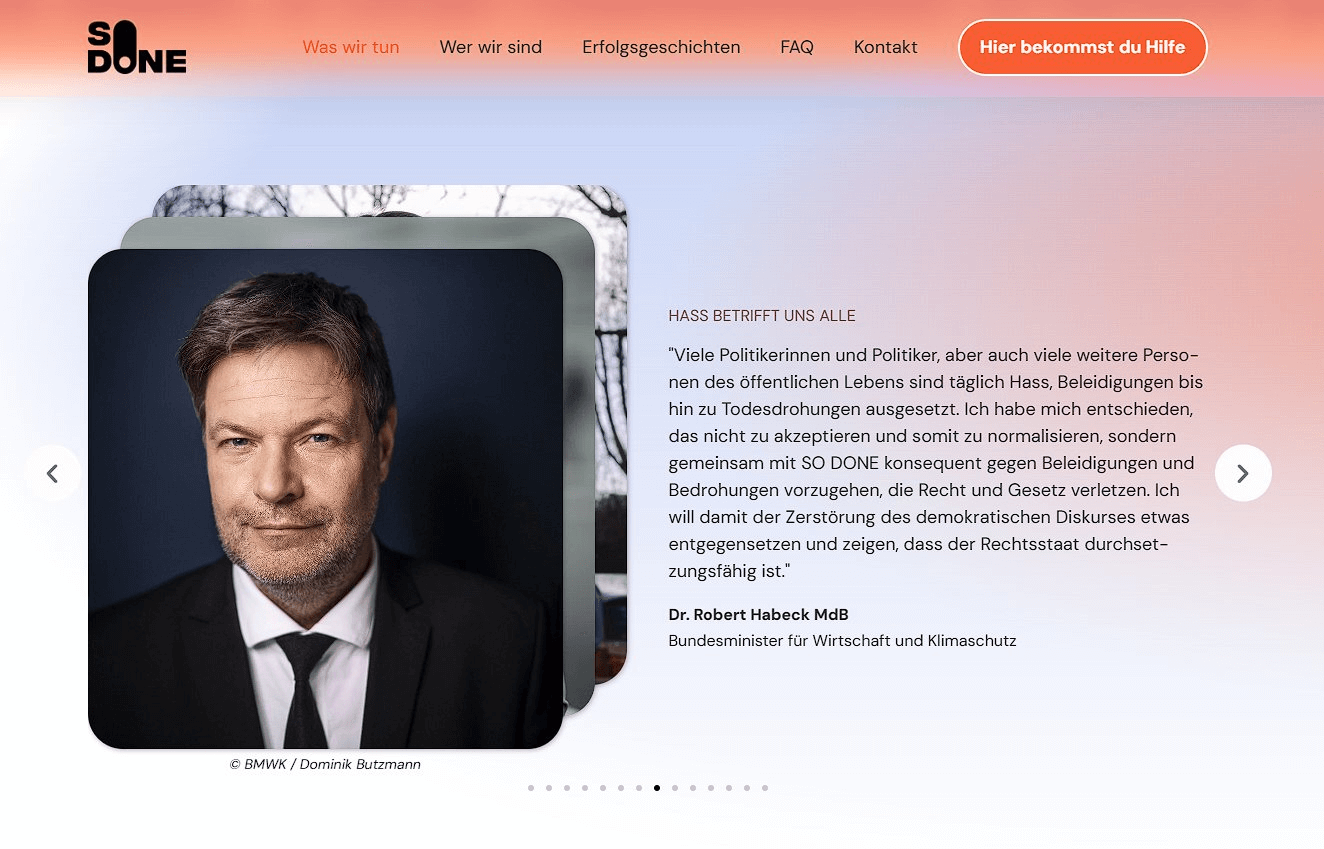
Task: Click the active black pagination dot
Action: pyautogui.click(x=657, y=788)
